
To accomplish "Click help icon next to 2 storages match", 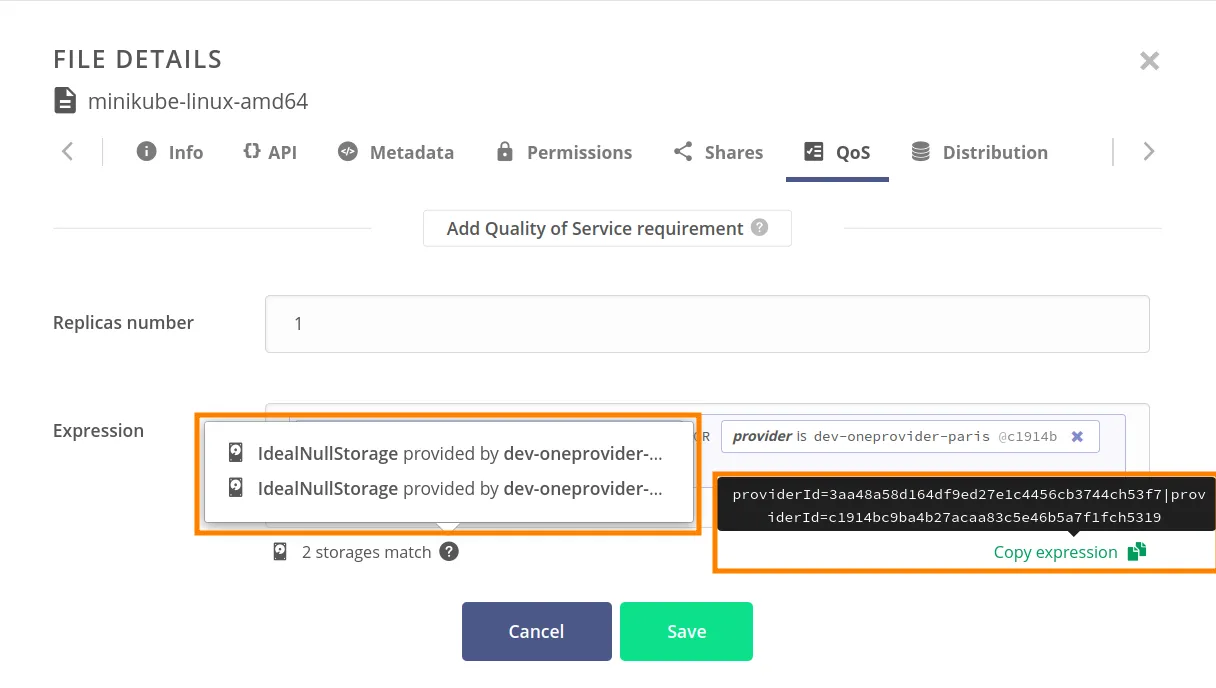I will (x=449, y=552).
